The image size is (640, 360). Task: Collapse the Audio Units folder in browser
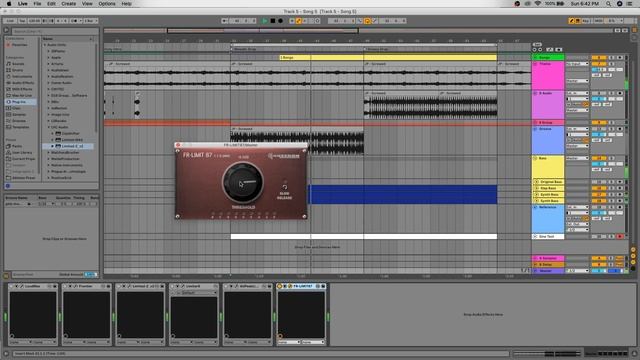coord(45,45)
